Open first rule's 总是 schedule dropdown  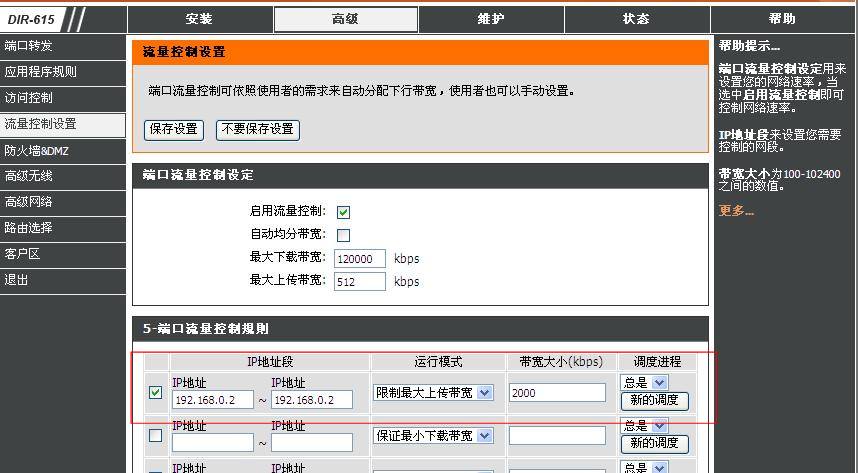pos(644,382)
